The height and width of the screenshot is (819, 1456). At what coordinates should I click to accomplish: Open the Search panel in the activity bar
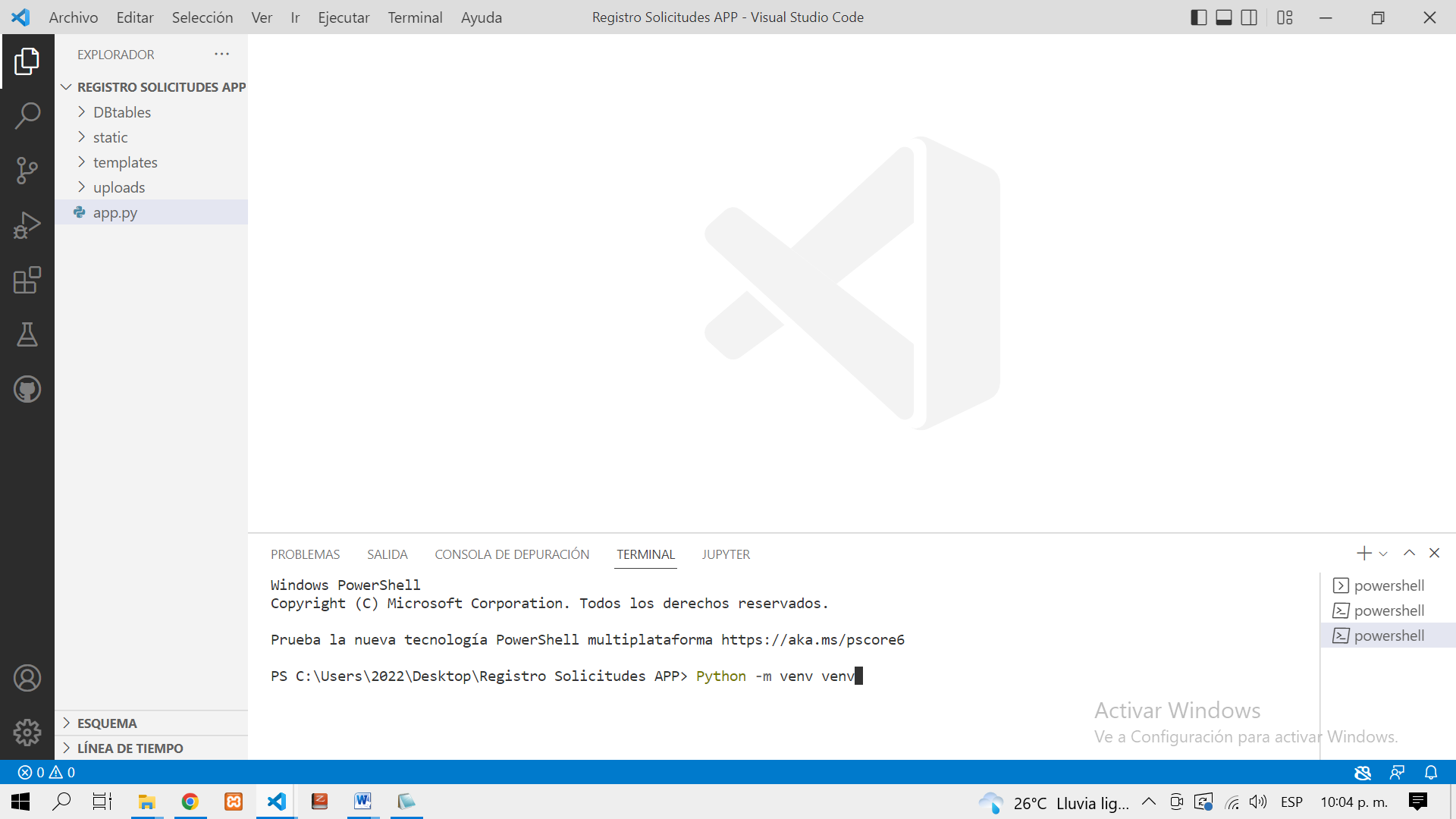click(x=27, y=115)
